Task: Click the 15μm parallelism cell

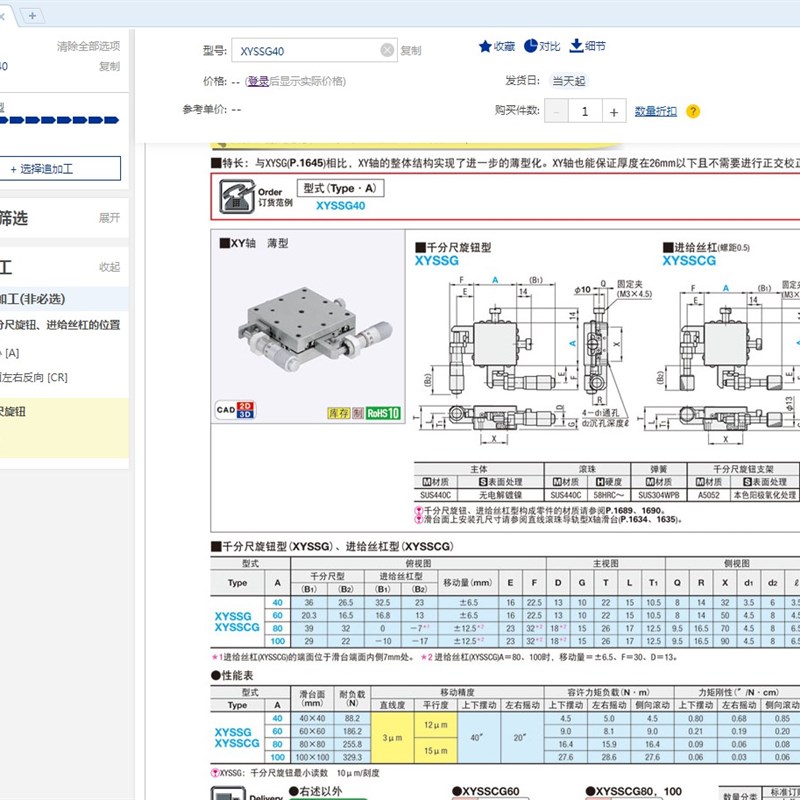Action: [x=436, y=751]
